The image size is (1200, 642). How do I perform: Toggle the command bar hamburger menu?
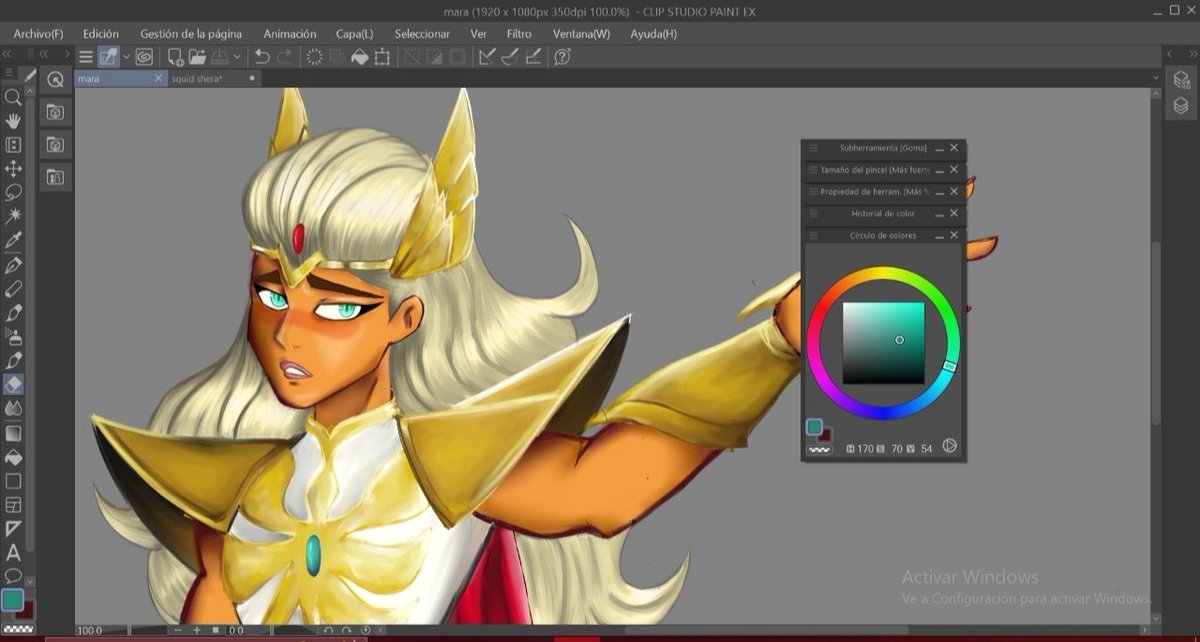86,57
